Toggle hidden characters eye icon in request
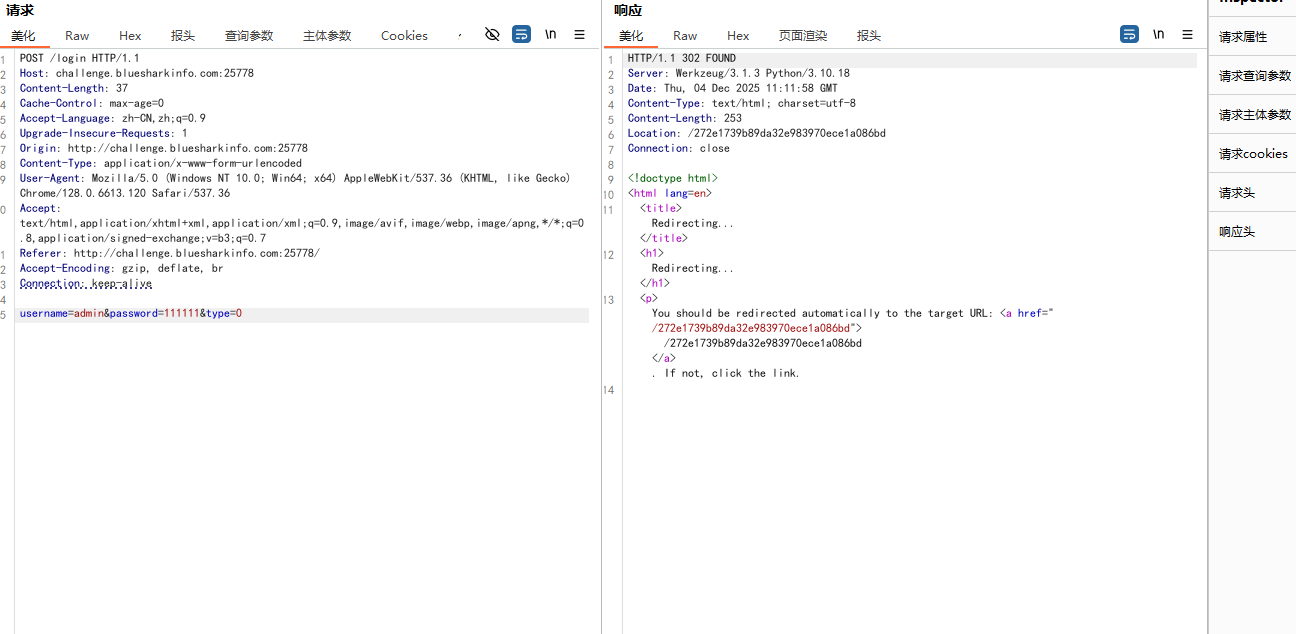Screen dimensions: 1296x634 point(492,34)
